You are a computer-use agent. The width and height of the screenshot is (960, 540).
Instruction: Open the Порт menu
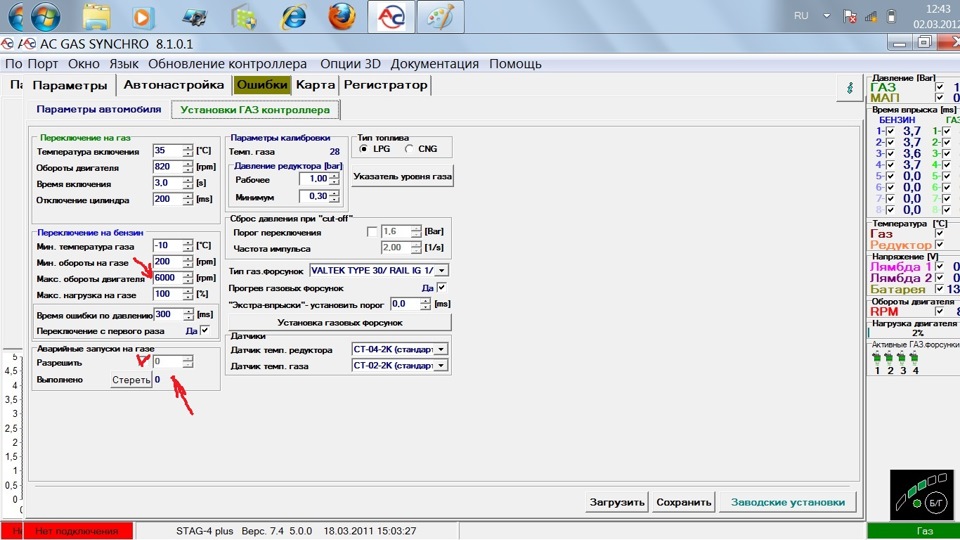[x=43, y=64]
